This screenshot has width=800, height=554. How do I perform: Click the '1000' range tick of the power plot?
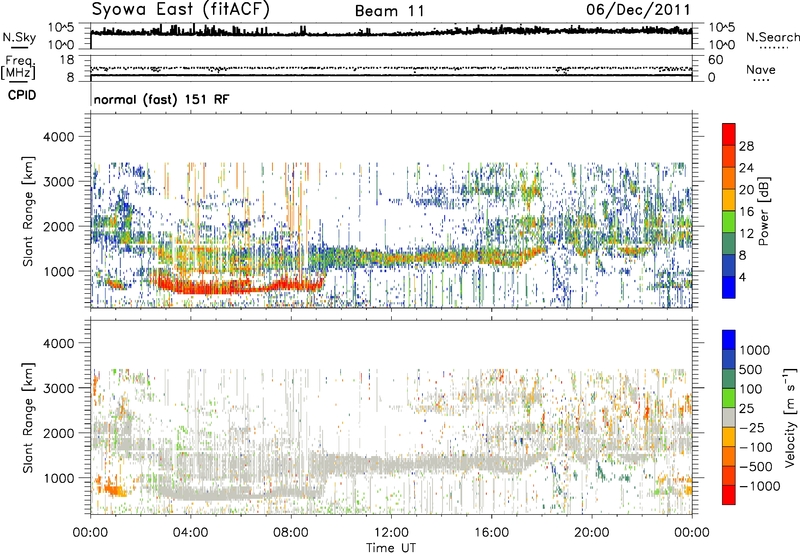pos(58,271)
